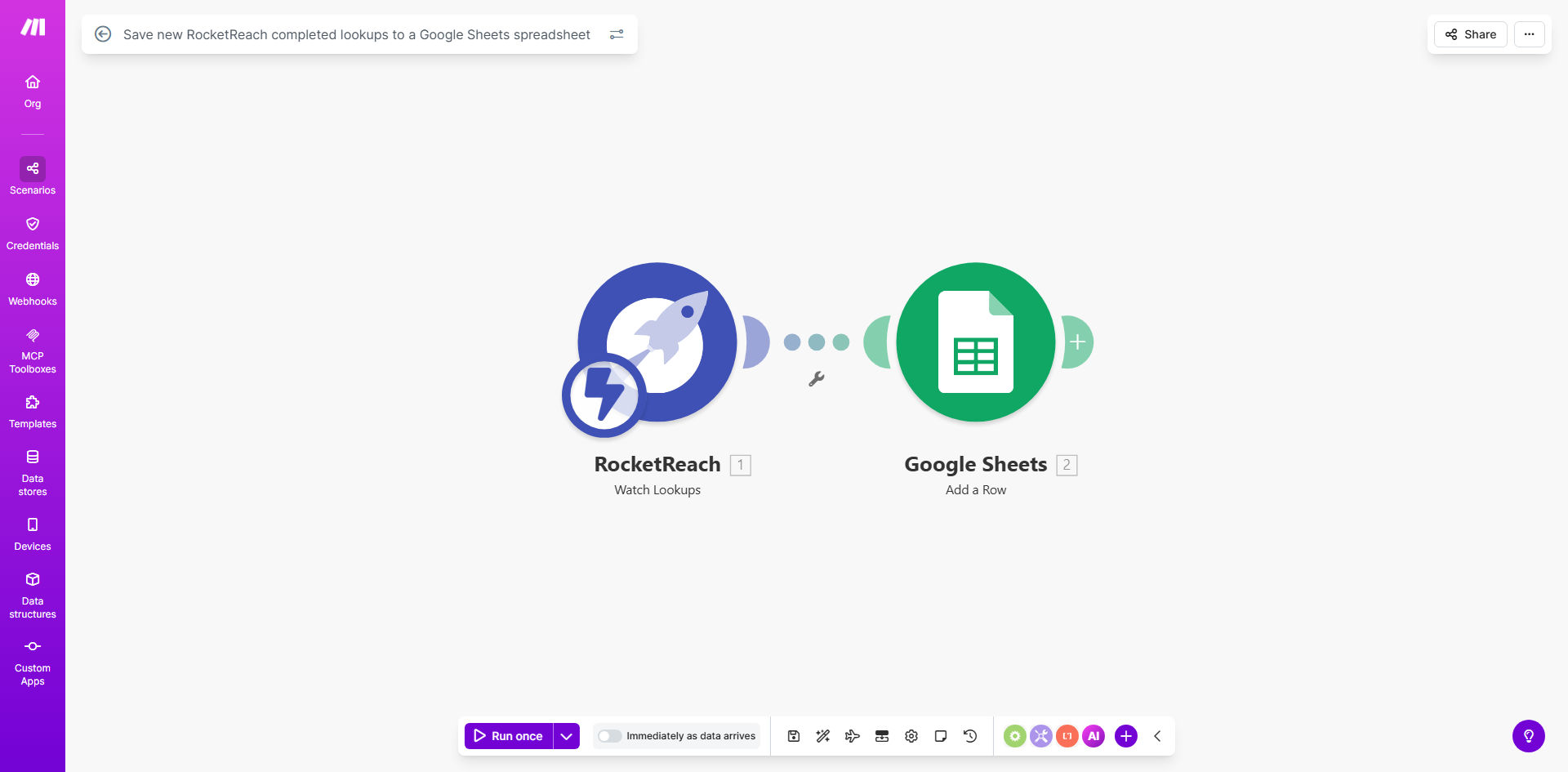
Task: Click the Watch Lookups label
Action: point(657,490)
